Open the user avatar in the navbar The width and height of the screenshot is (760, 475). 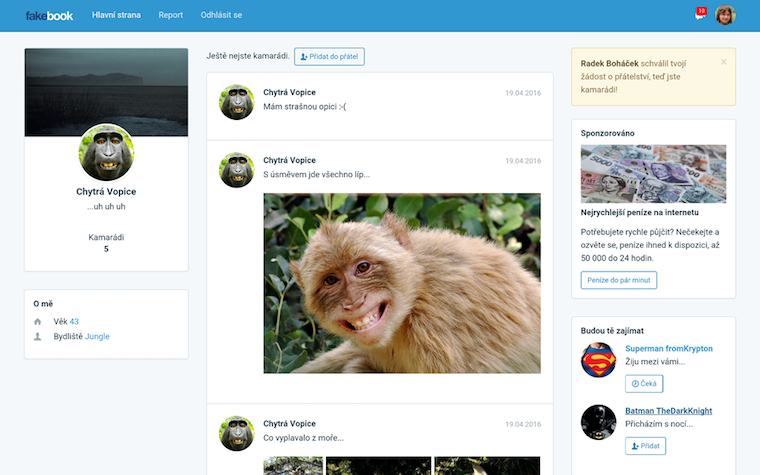725,15
